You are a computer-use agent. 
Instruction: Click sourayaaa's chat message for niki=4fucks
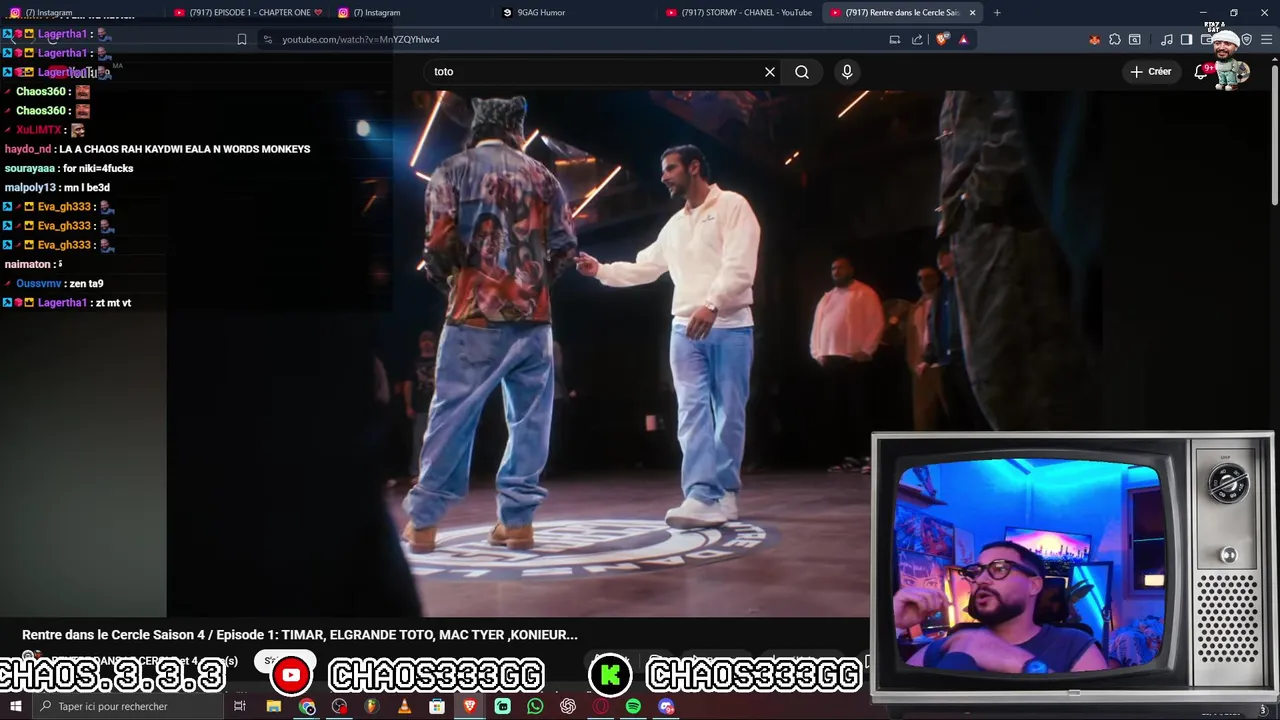coord(69,168)
